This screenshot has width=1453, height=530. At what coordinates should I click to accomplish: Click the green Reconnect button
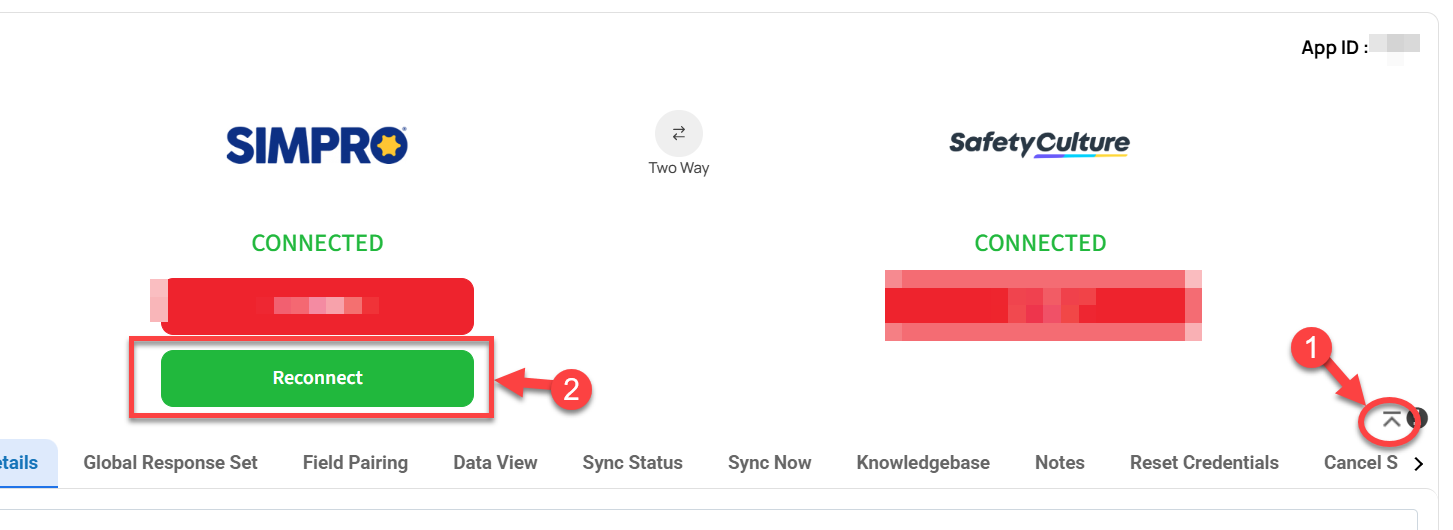coord(317,378)
